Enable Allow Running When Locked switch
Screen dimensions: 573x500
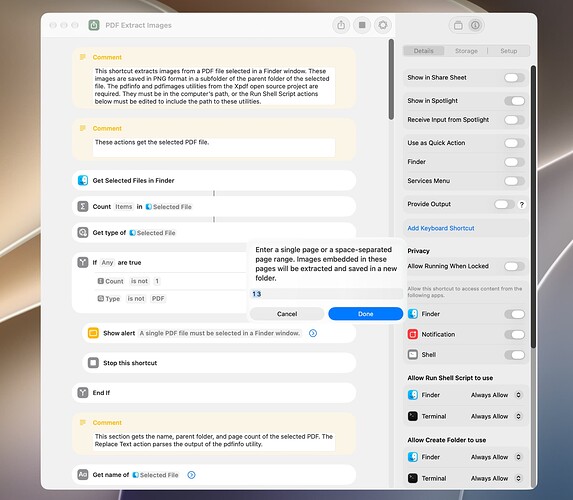(x=514, y=266)
